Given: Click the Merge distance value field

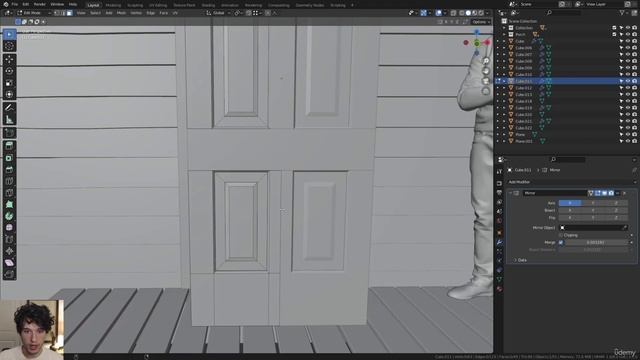Looking at the screenshot, I should point(596,242).
